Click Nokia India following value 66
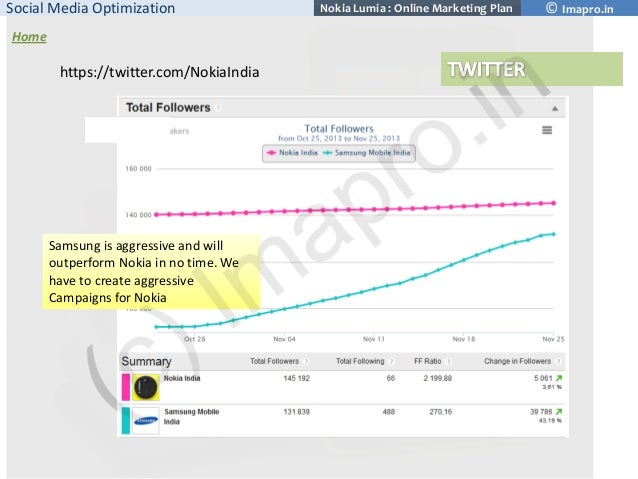The height and width of the screenshot is (479, 638). (391, 378)
